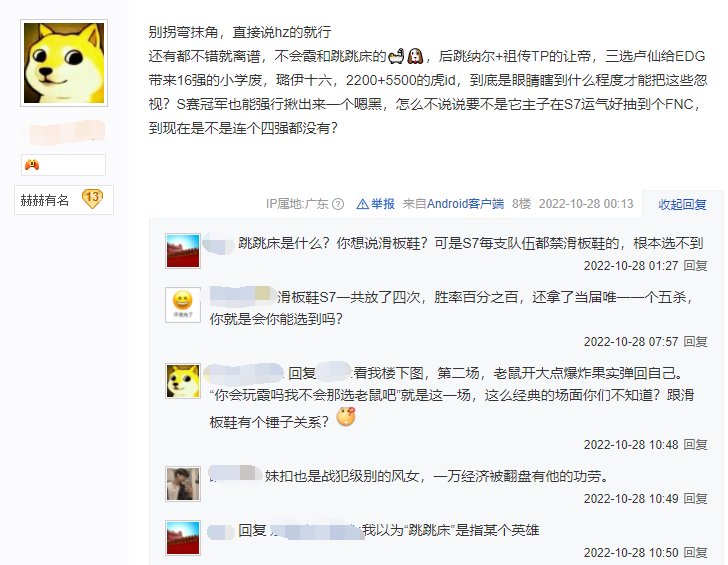Open the Android客户端 link
The image size is (728, 565).
click(x=465, y=204)
